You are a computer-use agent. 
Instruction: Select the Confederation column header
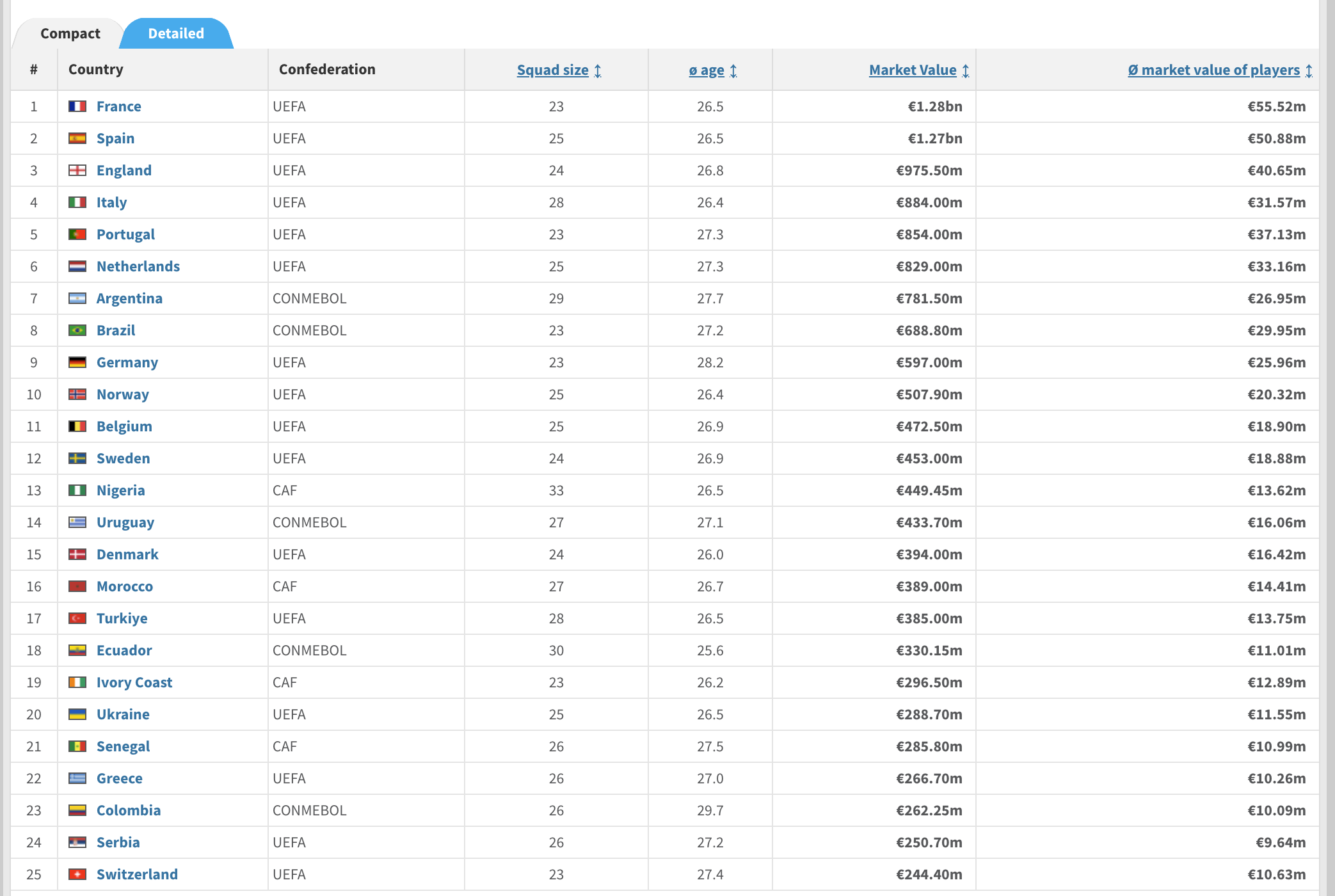tap(327, 69)
